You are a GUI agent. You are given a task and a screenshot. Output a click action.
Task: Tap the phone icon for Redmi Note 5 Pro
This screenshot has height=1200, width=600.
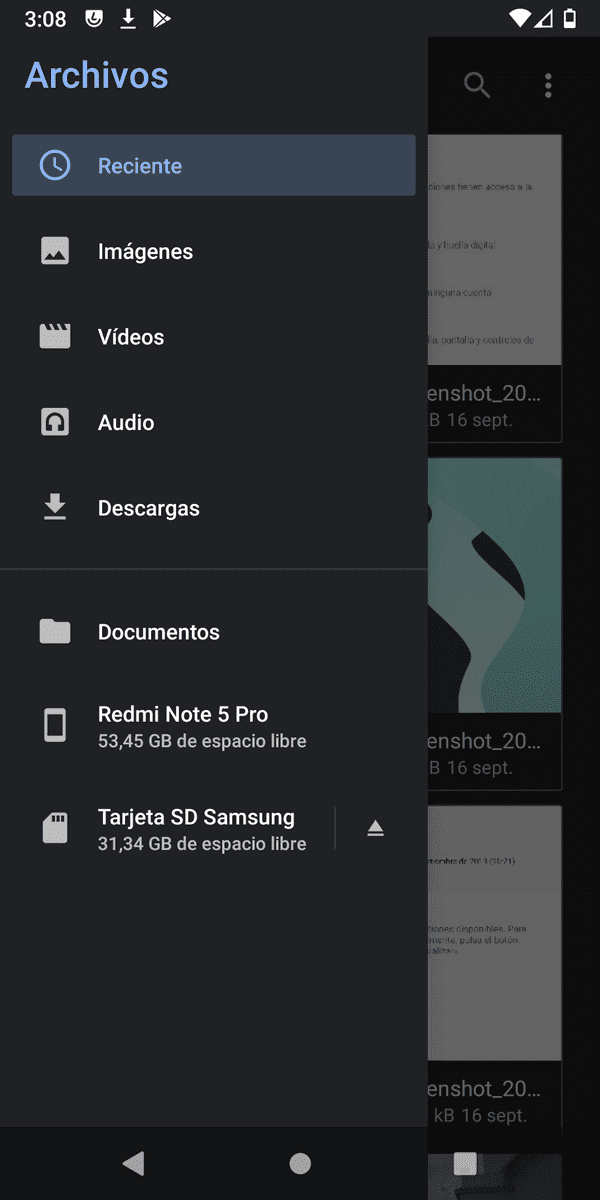click(55, 725)
